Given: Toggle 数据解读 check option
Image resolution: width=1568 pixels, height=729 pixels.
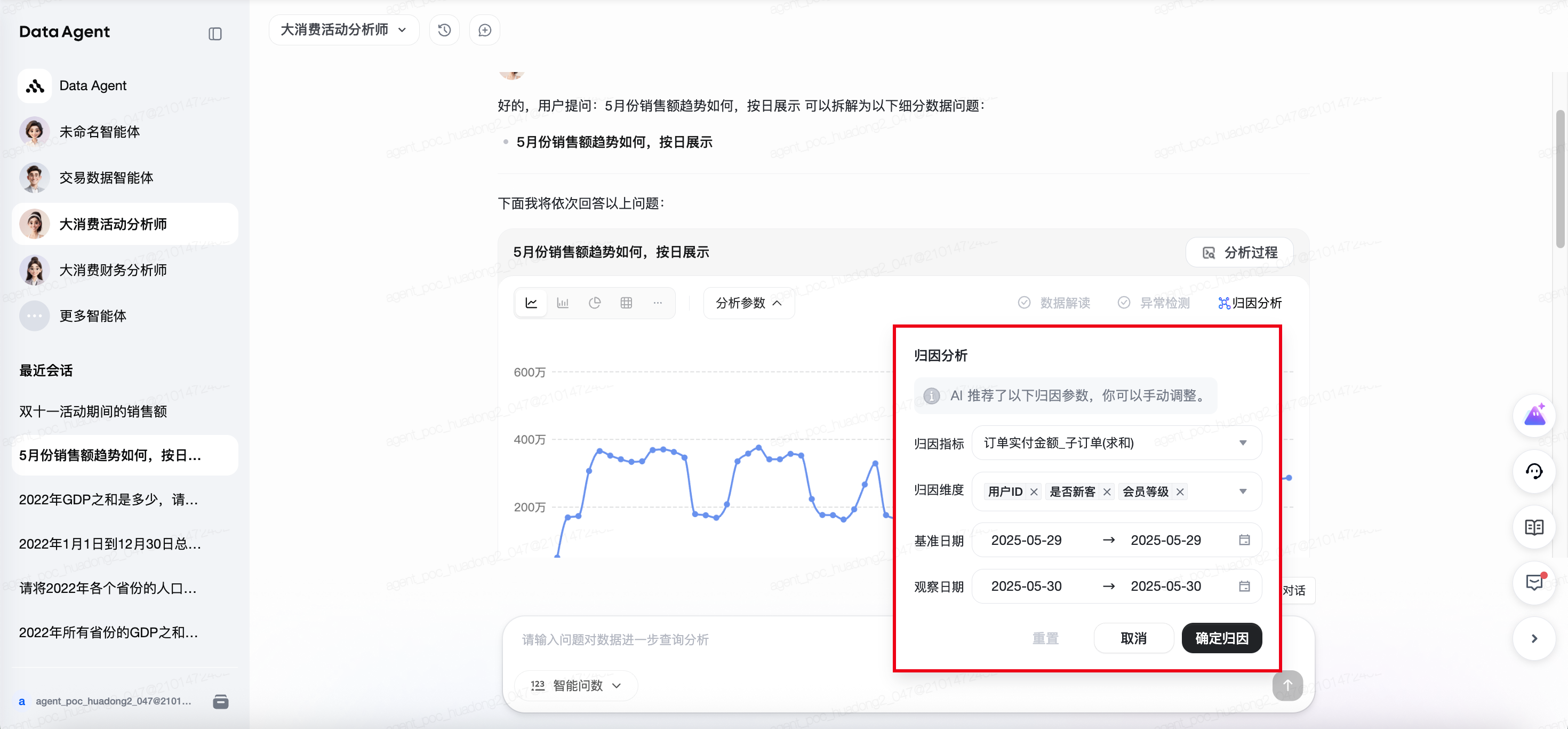Looking at the screenshot, I should tap(1054, 303).
